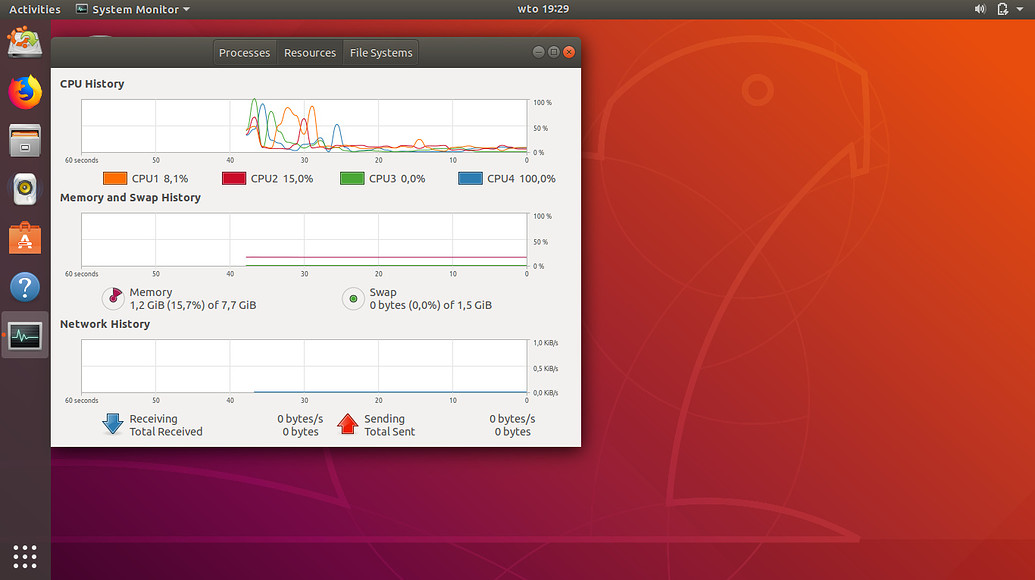Click the Swap usage circle indicator
Viewport: 1035px width, 580px height.
(352, 298)
